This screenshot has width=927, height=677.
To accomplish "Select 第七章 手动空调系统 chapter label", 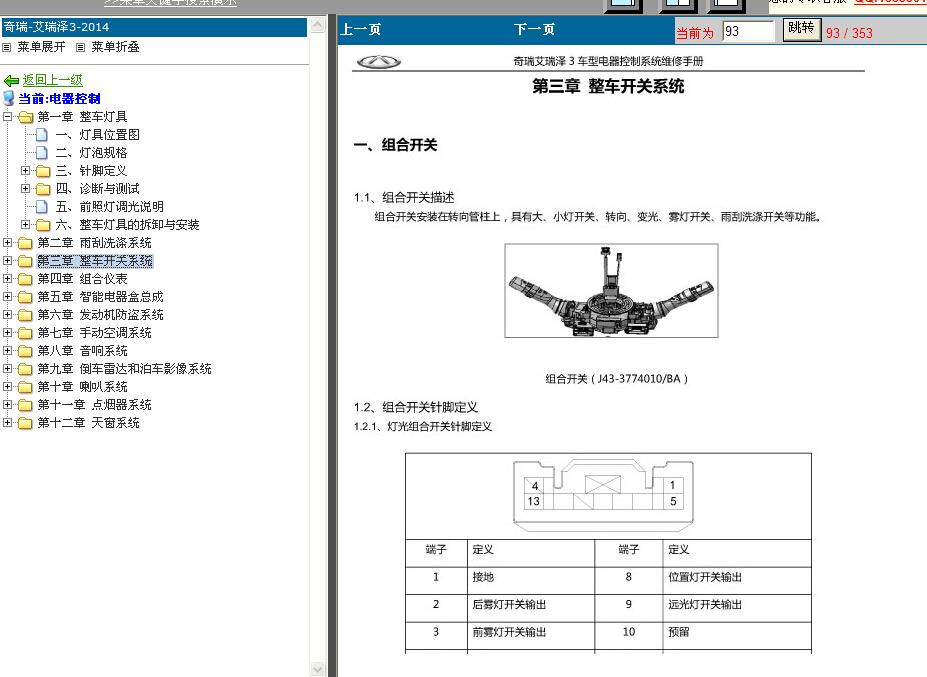I will pyautogui.click(x=94, y=333).
